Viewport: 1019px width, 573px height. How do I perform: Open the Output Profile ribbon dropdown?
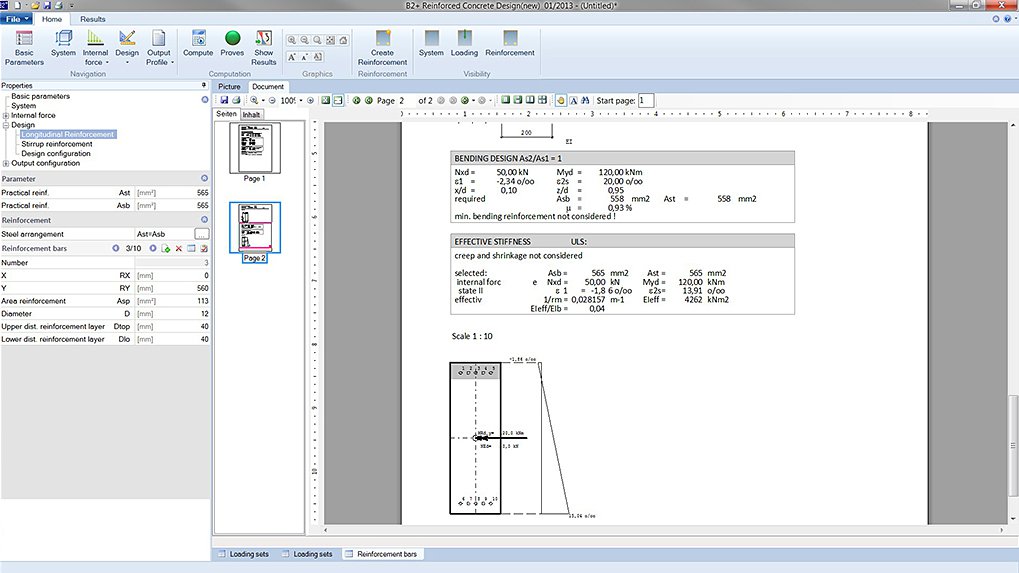click(x=159, y=47)
